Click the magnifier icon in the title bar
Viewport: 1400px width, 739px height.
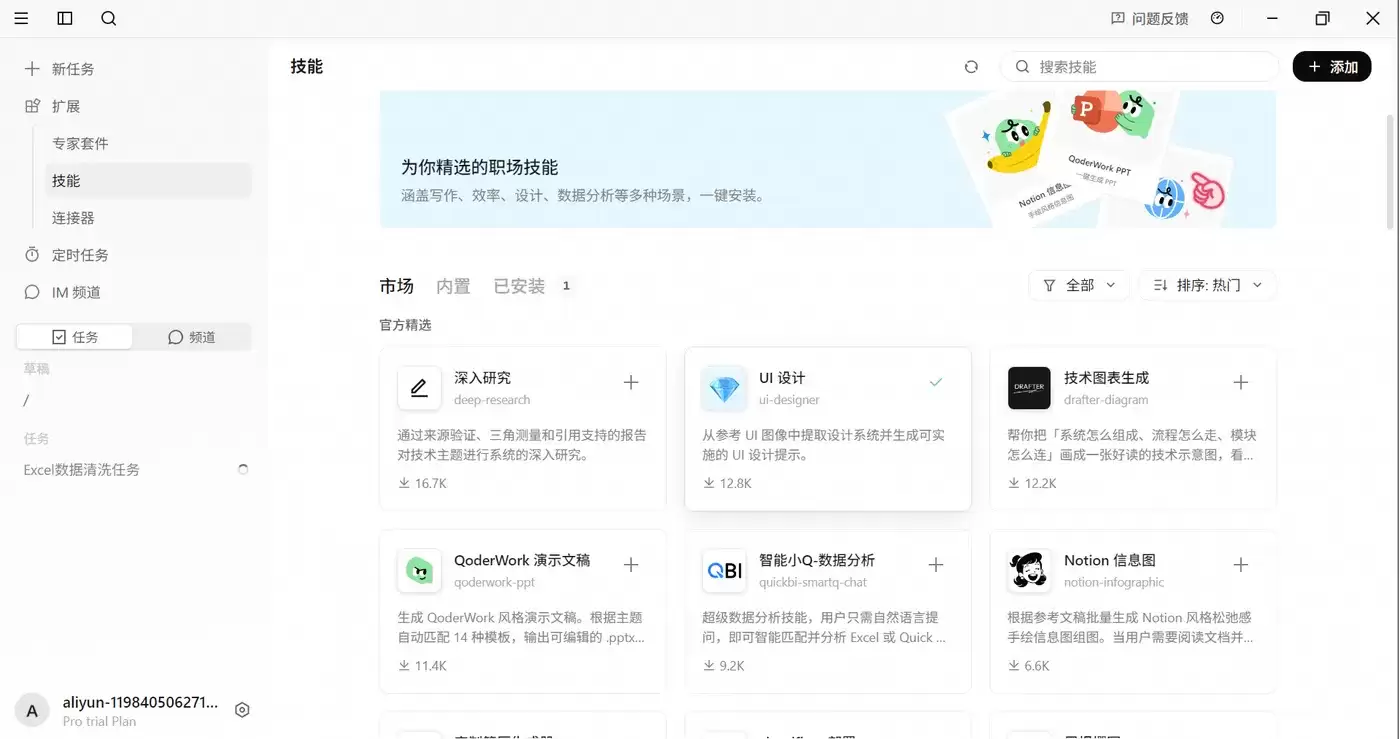(109, 18)
